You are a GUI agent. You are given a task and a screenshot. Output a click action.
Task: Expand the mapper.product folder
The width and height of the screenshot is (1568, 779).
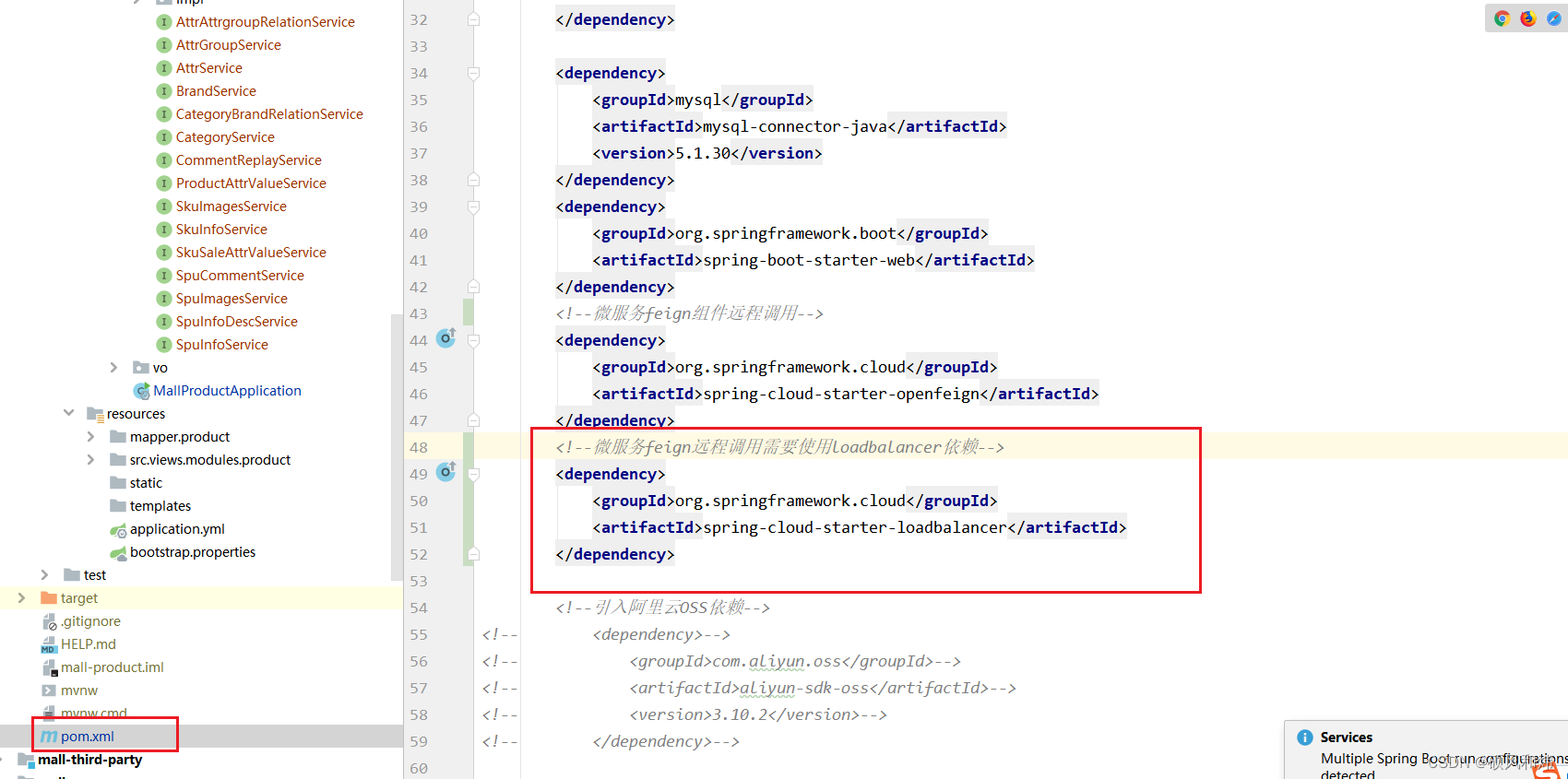coord(90,437)
